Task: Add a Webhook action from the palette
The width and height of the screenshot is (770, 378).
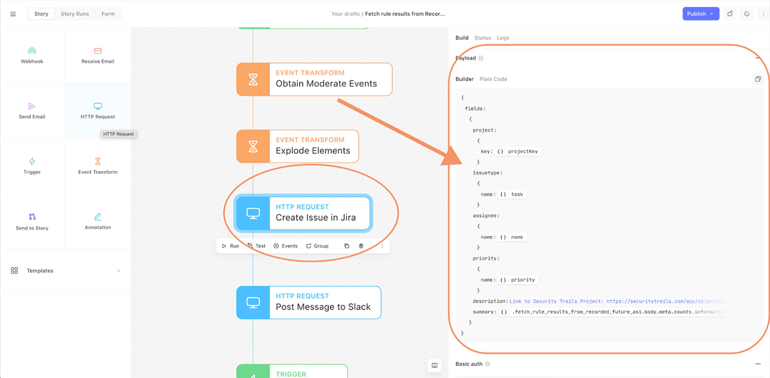Action: pos(32,55)
